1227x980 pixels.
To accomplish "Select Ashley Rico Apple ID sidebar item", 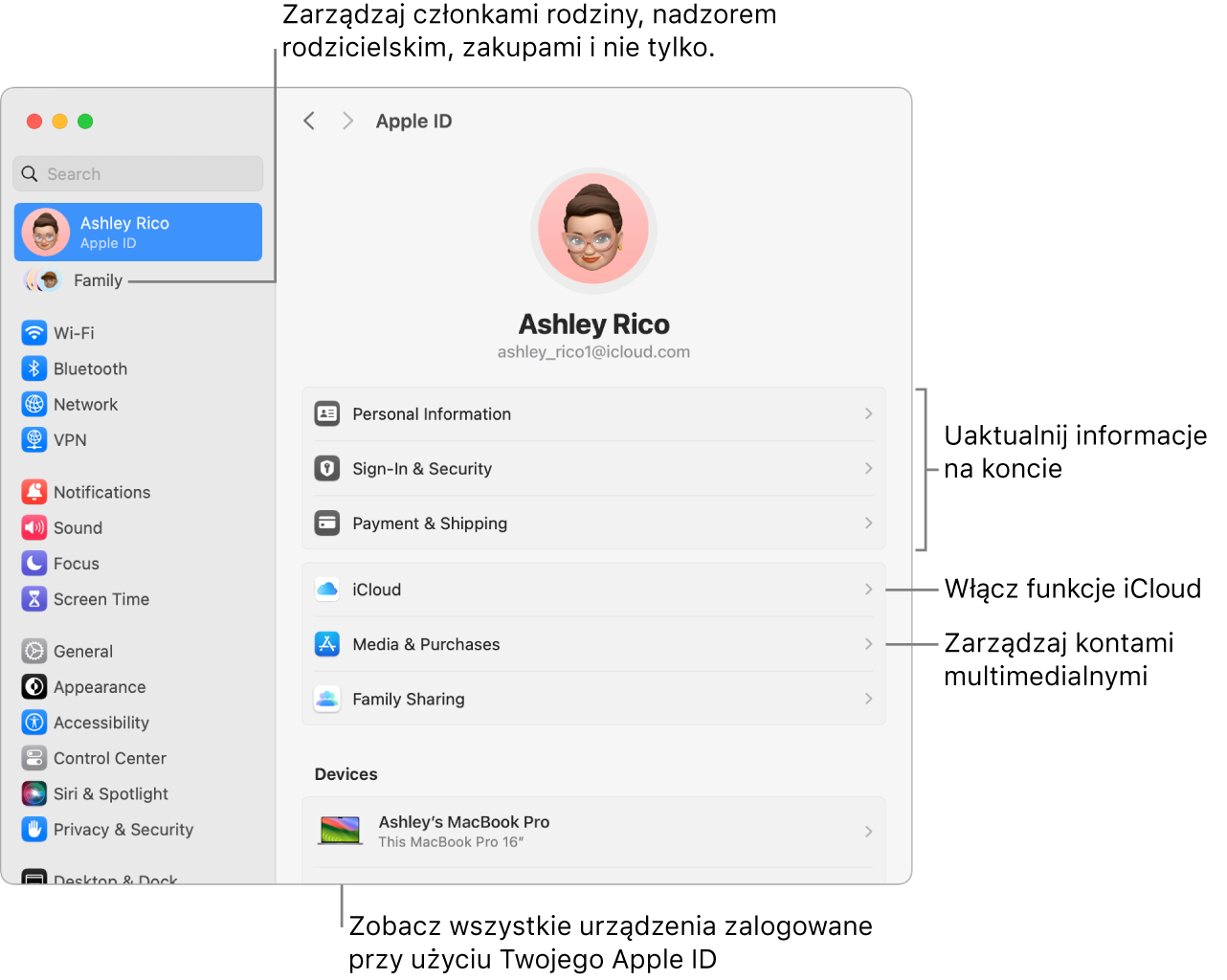I will 138,232.
